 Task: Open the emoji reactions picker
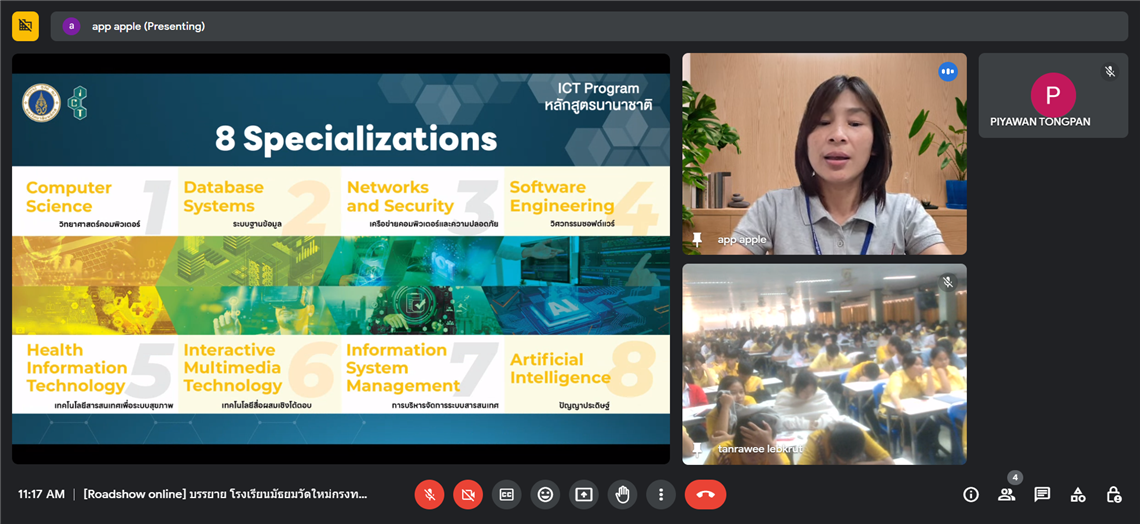point(545,494)
